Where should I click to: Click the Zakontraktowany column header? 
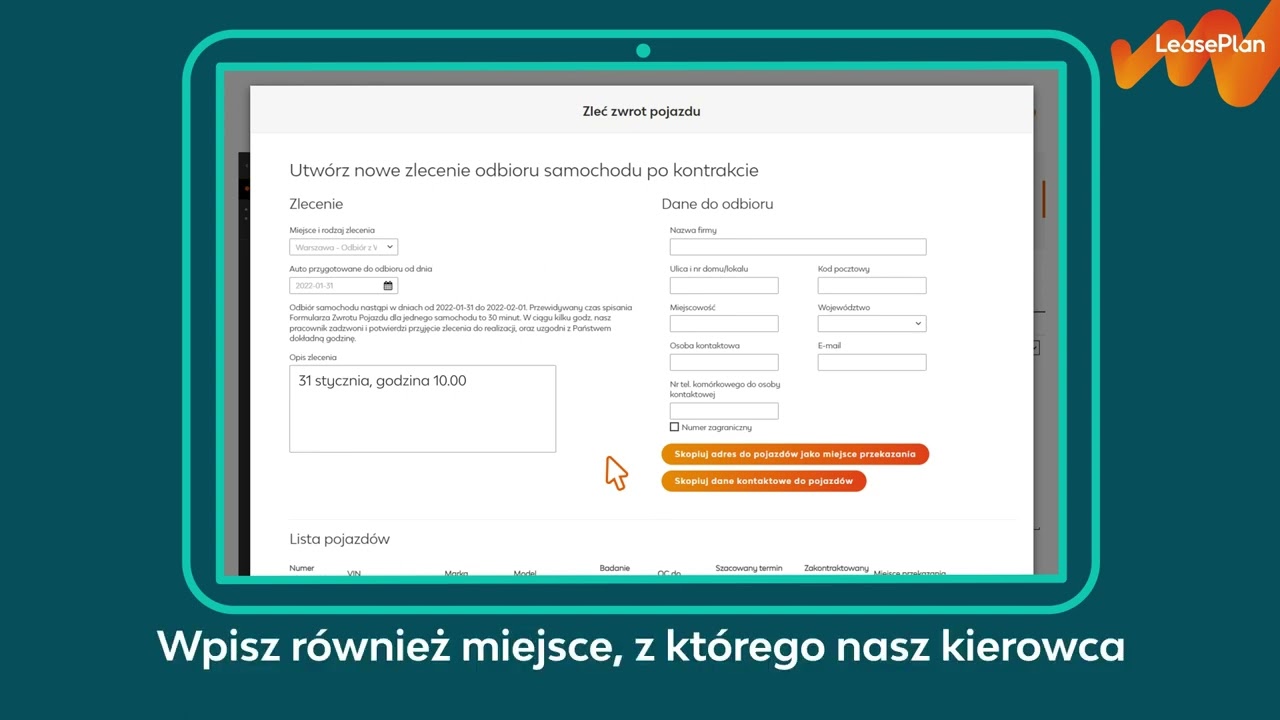click(x=837, y=568)
